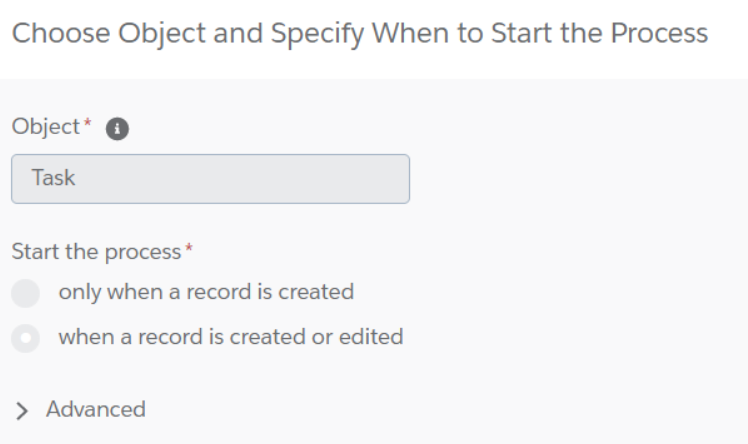The image size is (748, 444).
Task: Click the blank white header area right of the title
Action: pyautogui.click(x=728, y=35)
